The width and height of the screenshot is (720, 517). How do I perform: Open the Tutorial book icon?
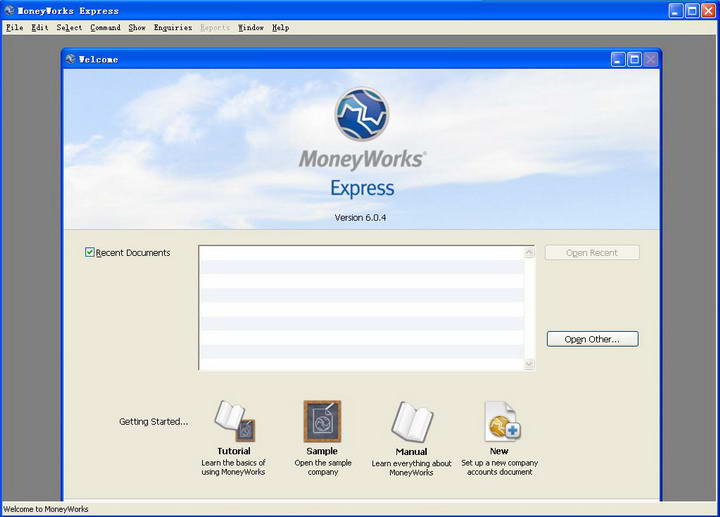(x=235, y=421)
